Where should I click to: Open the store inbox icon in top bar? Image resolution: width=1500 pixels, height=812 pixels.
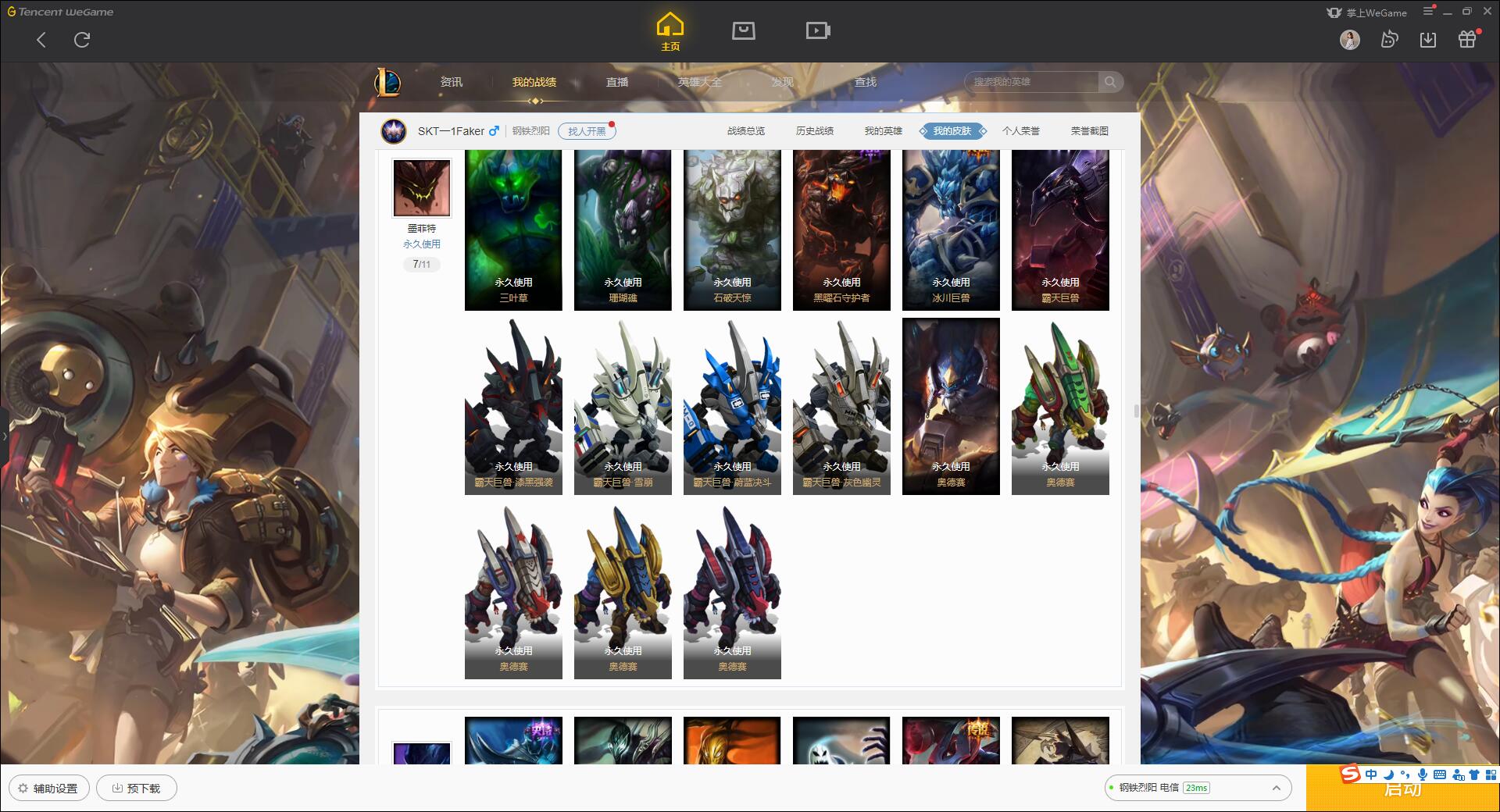coord(743,30)
